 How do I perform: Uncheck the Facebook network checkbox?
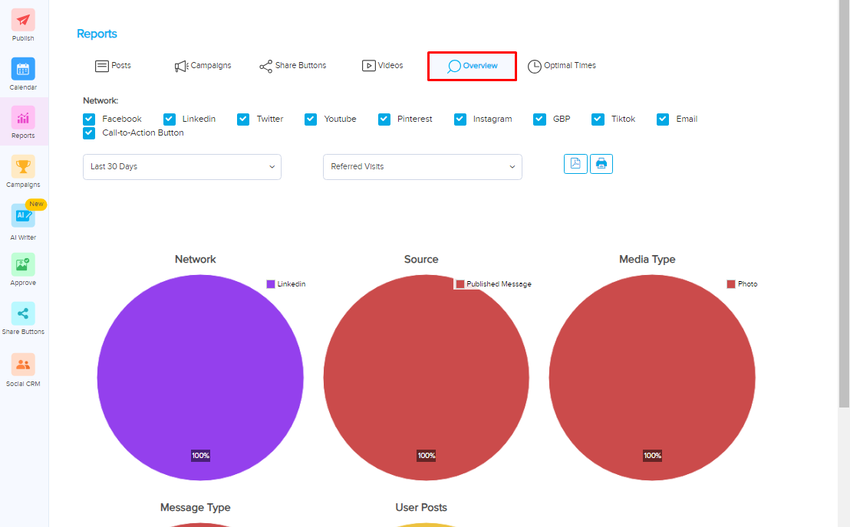89,119
